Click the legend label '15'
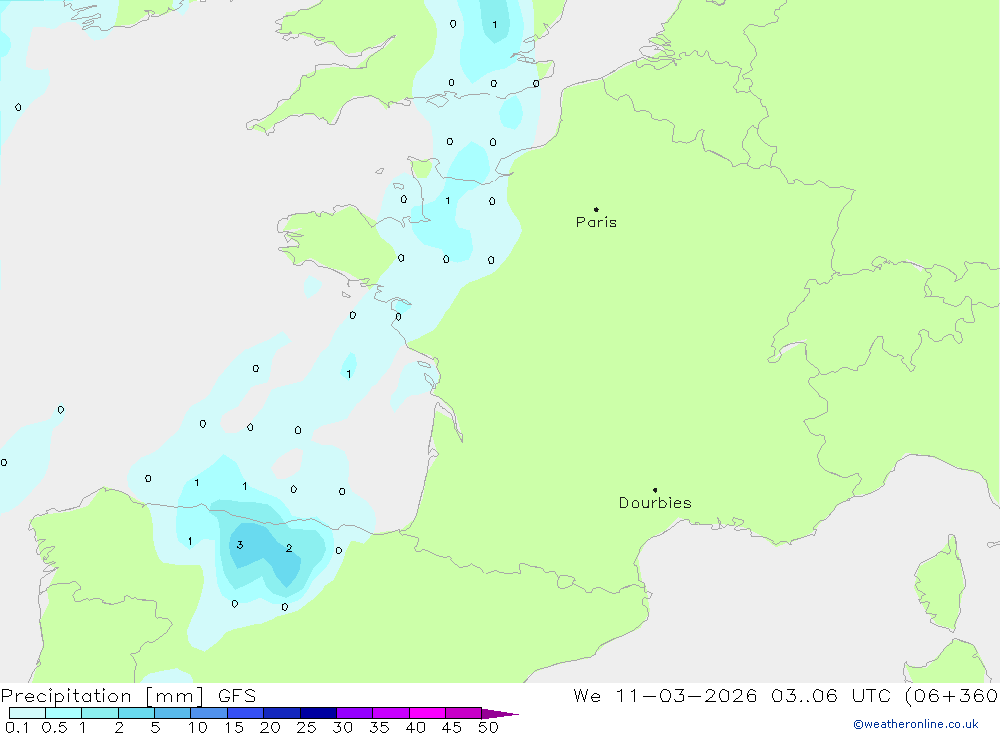The height and width of the screenshot is (733, 1000). [234, 727]
